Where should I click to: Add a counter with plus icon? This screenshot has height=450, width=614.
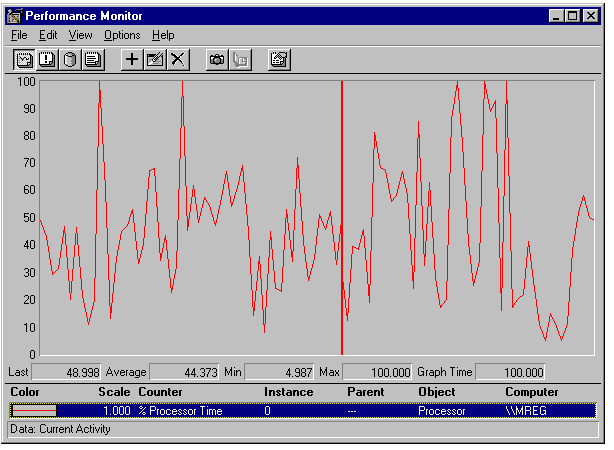pyautogui.click(x=131, y=60)
